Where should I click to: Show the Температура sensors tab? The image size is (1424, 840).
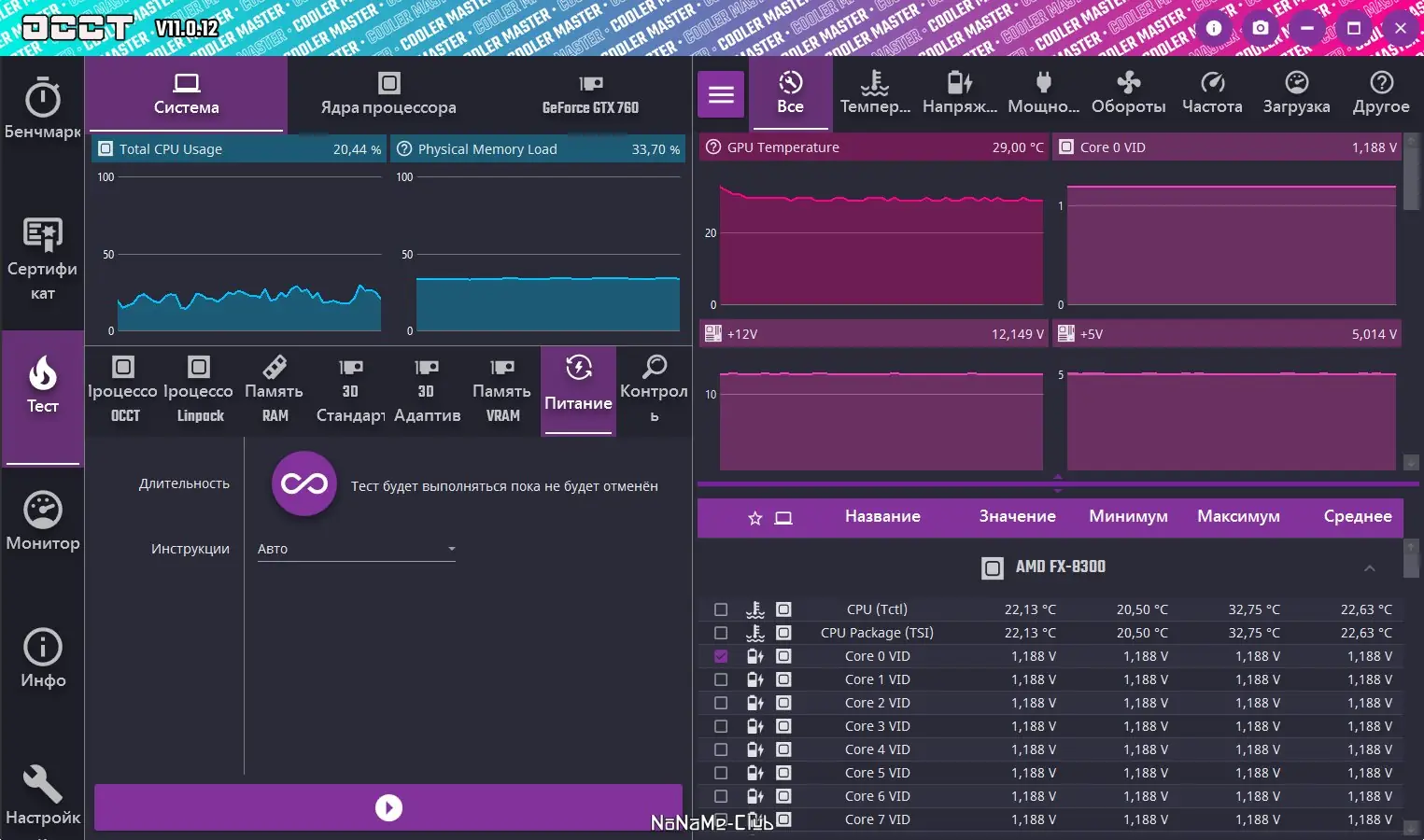[875, 93]
